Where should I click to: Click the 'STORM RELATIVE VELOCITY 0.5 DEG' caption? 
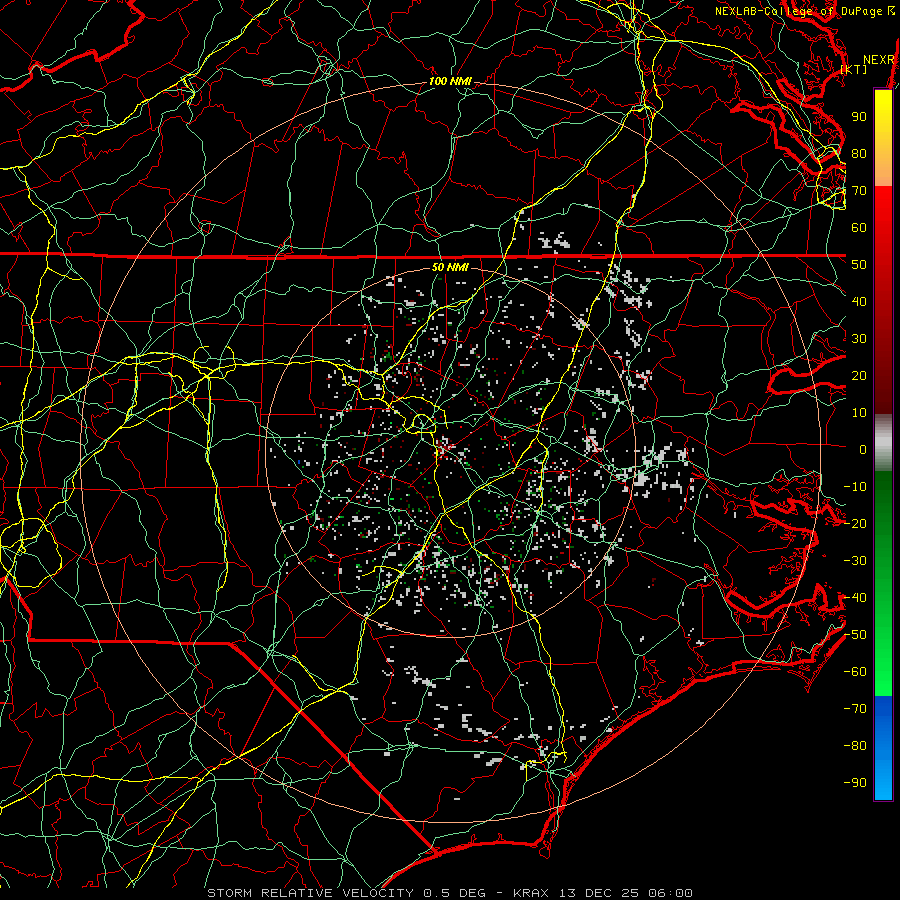(x=346, y=893)
